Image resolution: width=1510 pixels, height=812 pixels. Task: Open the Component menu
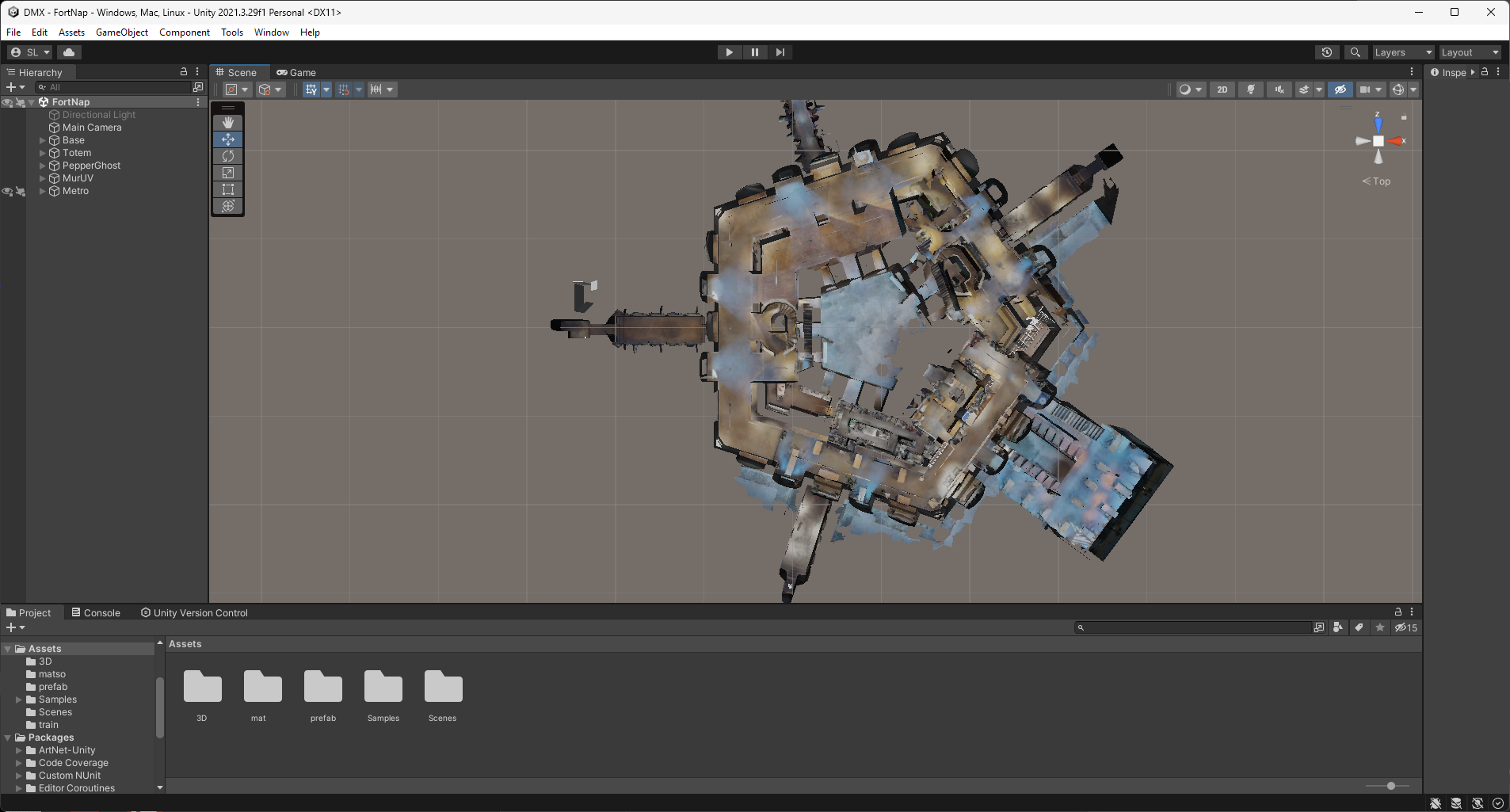point(185,32)
